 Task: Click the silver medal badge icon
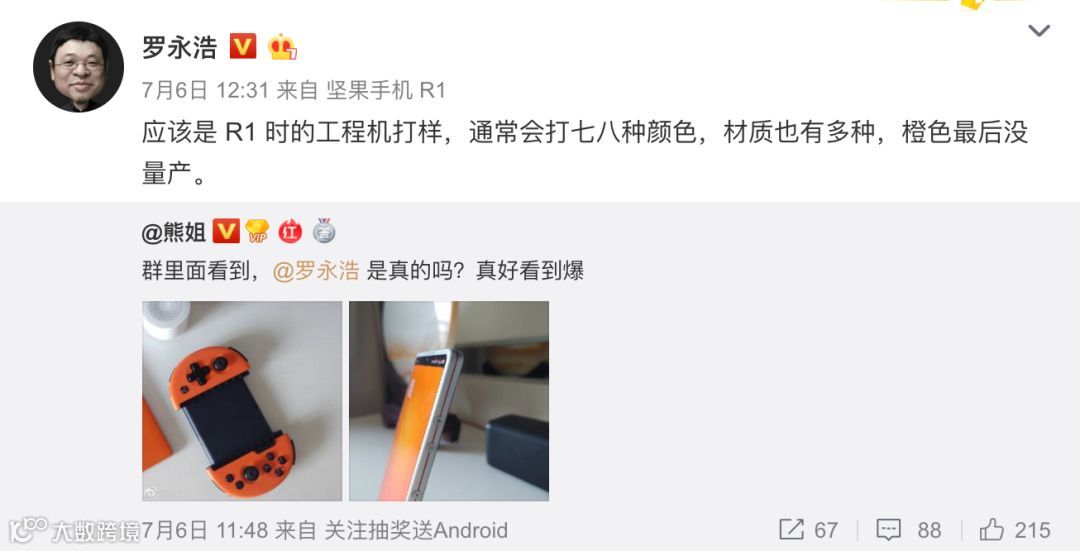[x=324, y=231]
